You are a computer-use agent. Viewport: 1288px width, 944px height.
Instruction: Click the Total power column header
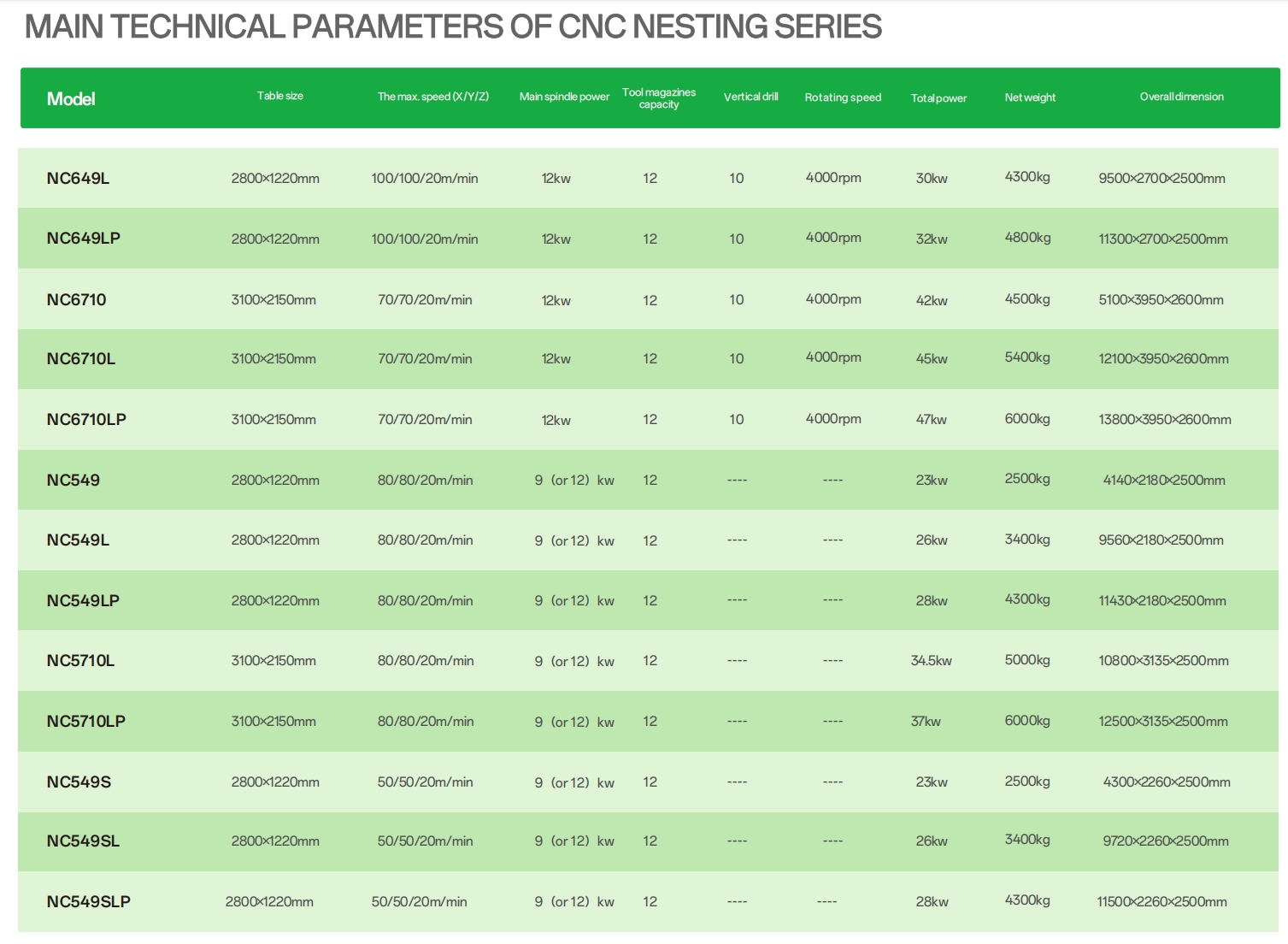[938, 98]
